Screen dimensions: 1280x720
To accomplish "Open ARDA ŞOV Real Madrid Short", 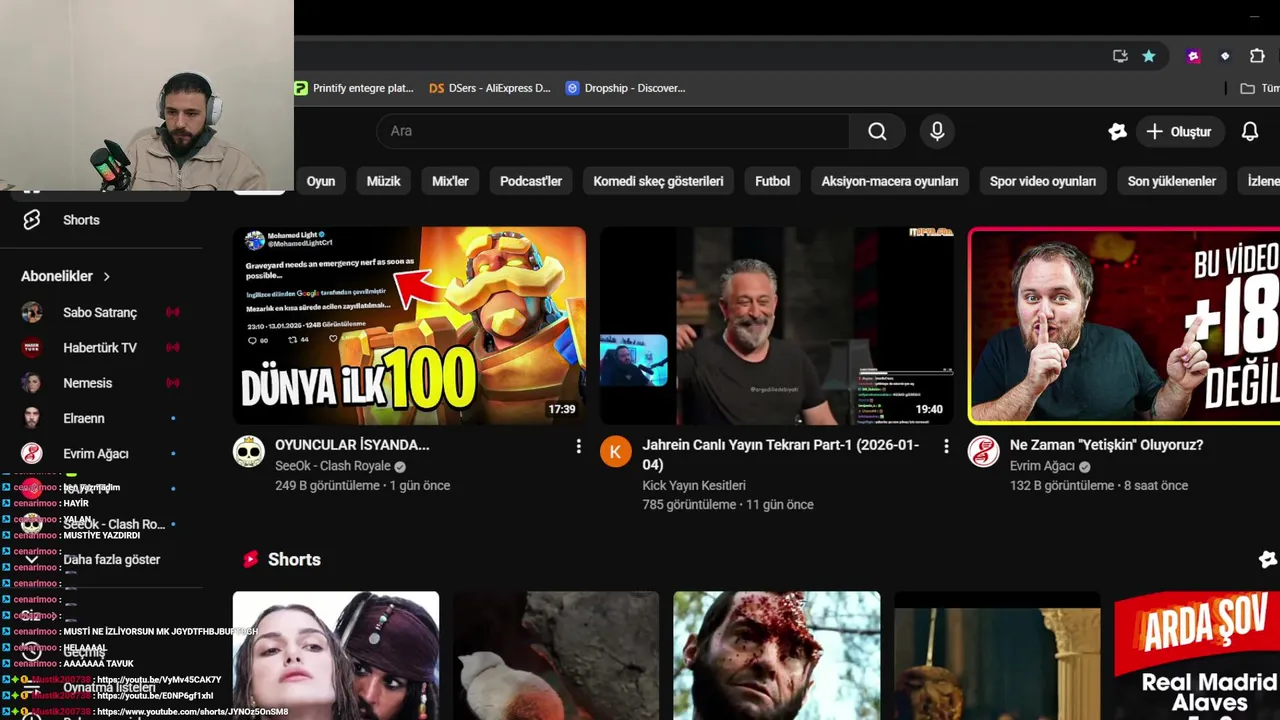I will 1197,655.
